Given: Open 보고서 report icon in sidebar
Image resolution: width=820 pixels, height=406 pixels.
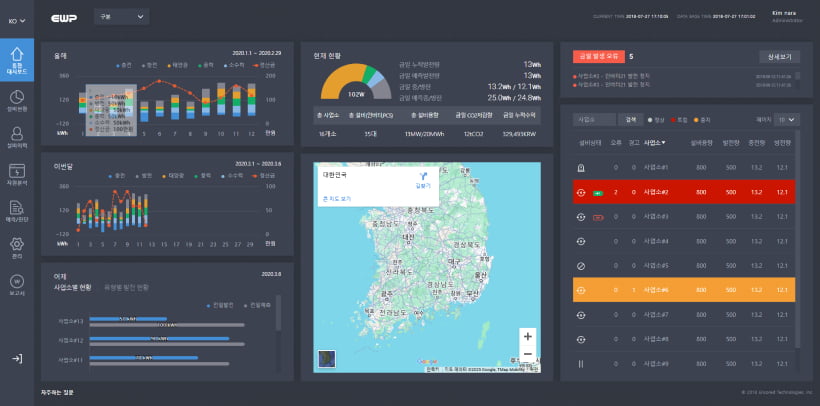Looking at the screenshot, I should (x=17, y=285).
